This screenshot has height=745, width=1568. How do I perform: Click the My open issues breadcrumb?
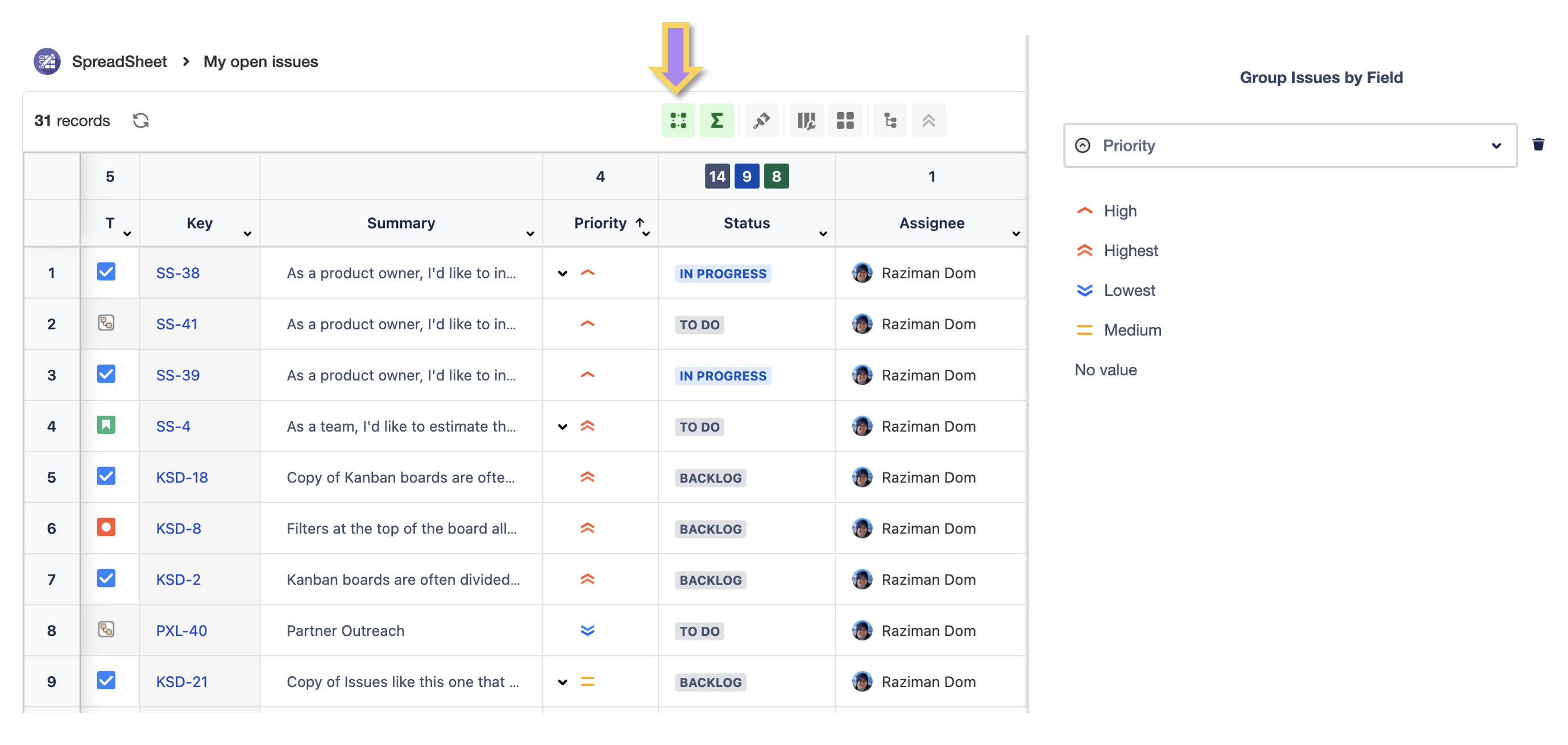[260, 61]
